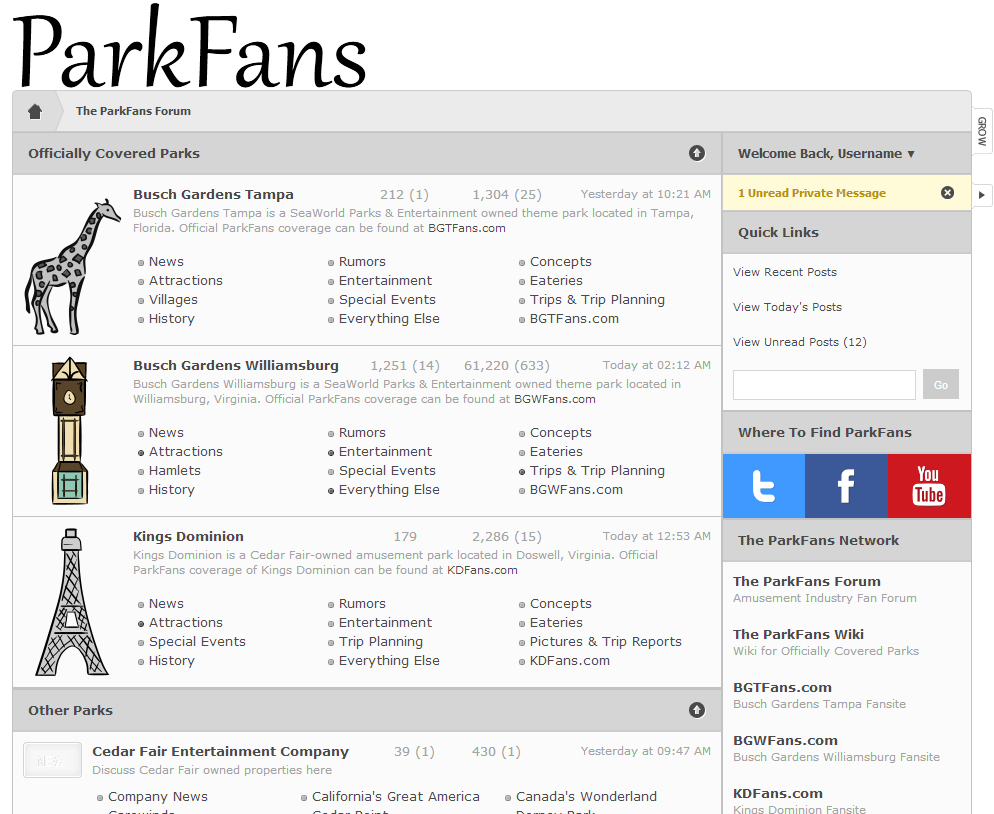Open View Unread Posts (12)
The width and height of the screenshot is (994, 814).
pyautogui.click(x=799, y=342)
